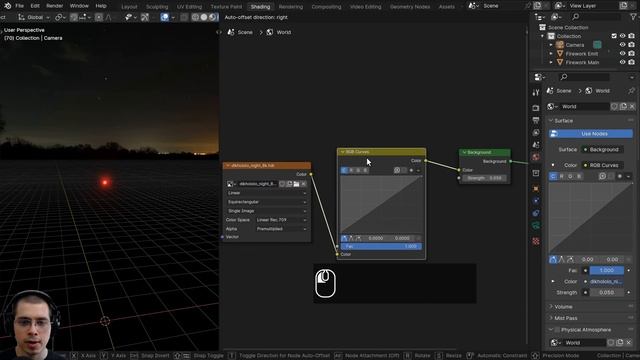640x360 pixels.
Task: Click World in node editor breadcrumb
Action: pos(284,32)
